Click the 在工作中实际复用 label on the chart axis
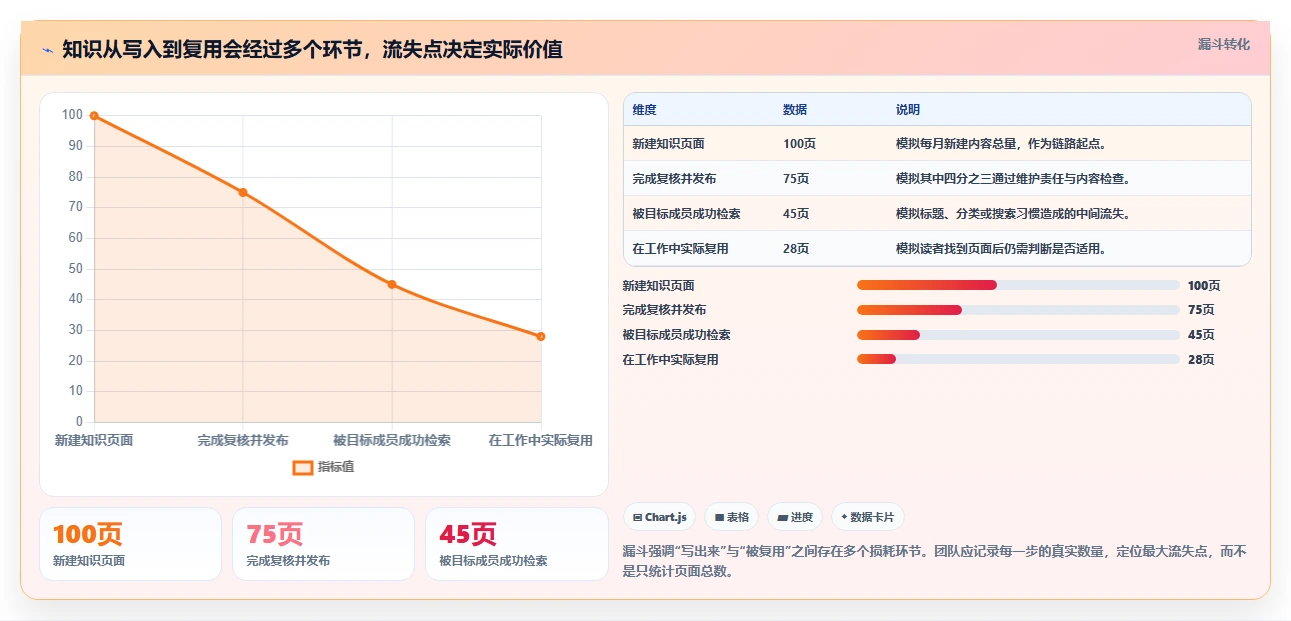The image size is (1291, 621). point(541,440)
